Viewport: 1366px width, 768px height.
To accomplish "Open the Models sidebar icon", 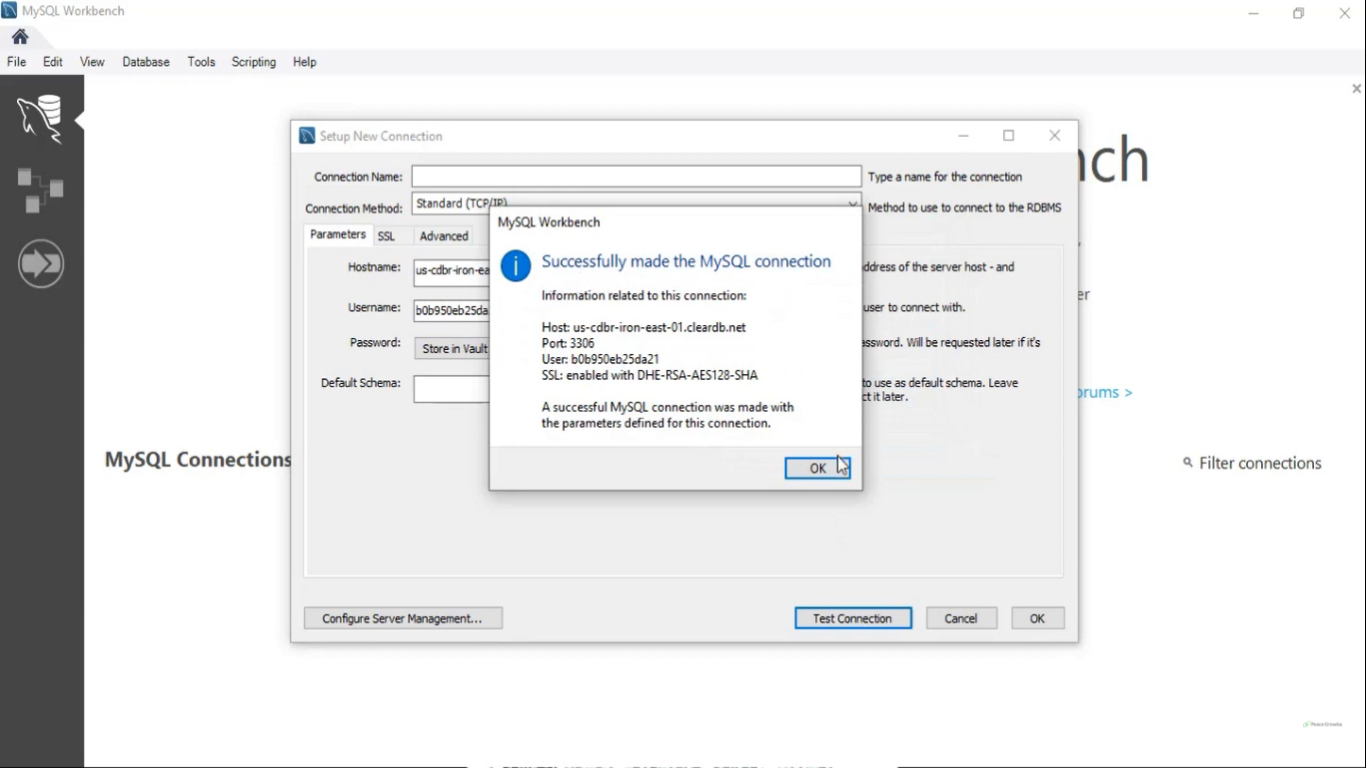I will [40, 190].
